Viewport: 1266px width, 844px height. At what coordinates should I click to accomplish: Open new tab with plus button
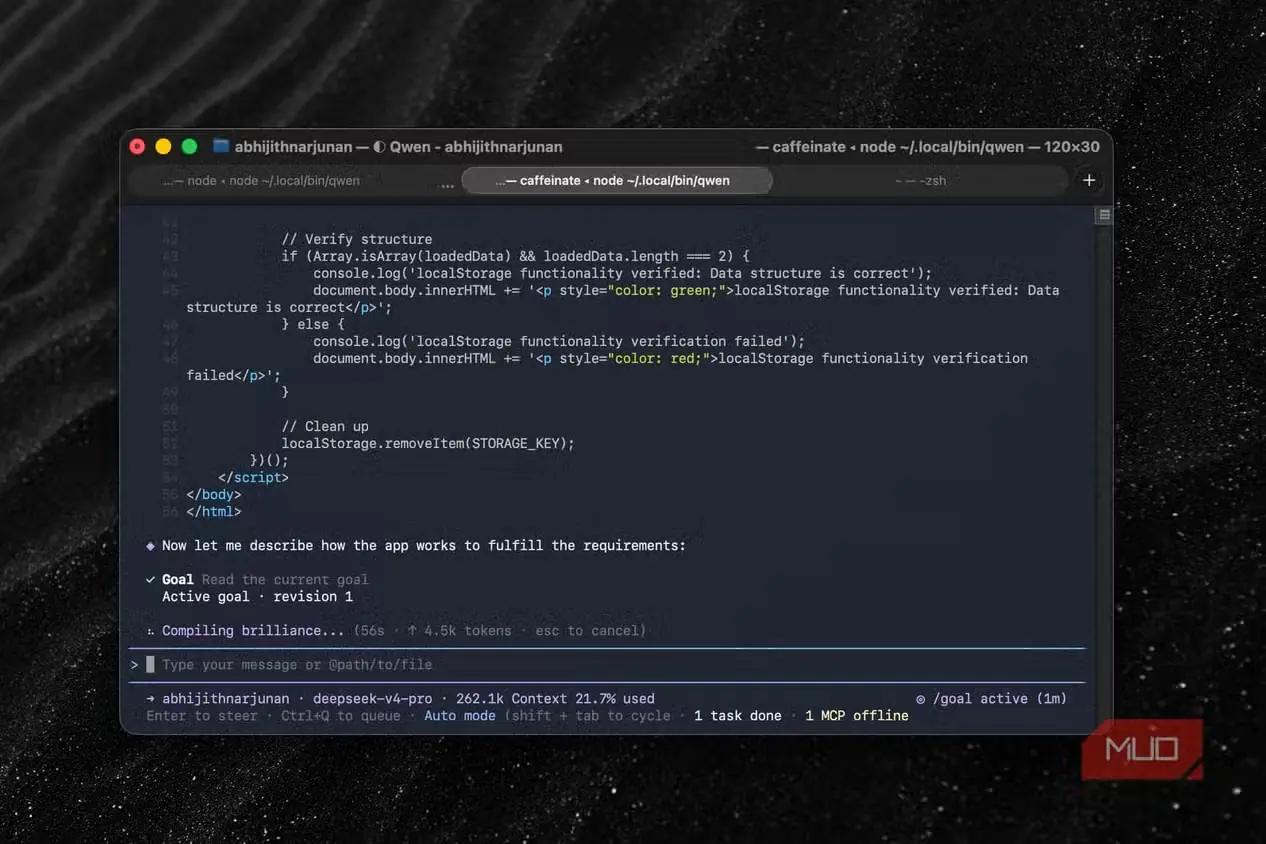1089,181
